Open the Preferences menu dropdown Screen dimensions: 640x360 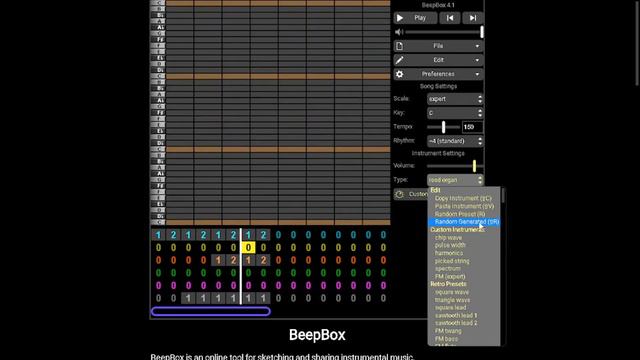coord(438,74)
